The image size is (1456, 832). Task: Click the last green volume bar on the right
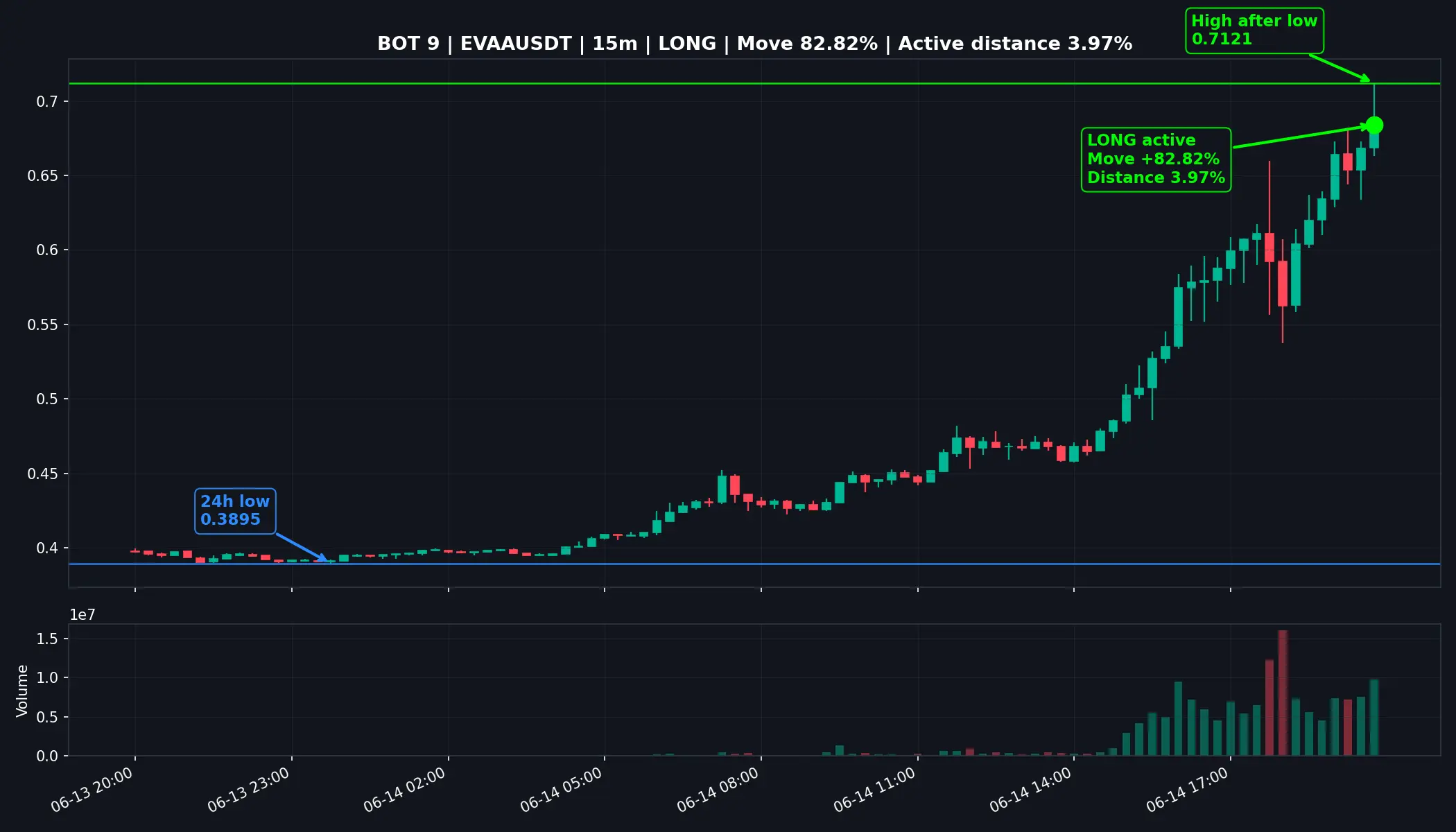tap(1374, 718)
